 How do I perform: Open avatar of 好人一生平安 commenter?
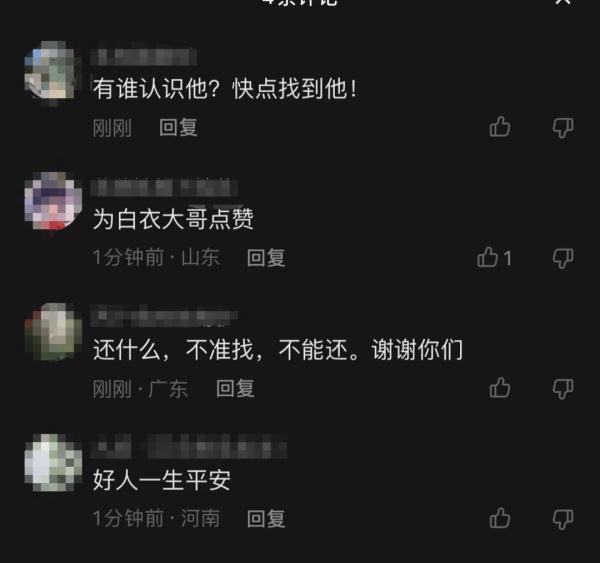coord(53,462)
